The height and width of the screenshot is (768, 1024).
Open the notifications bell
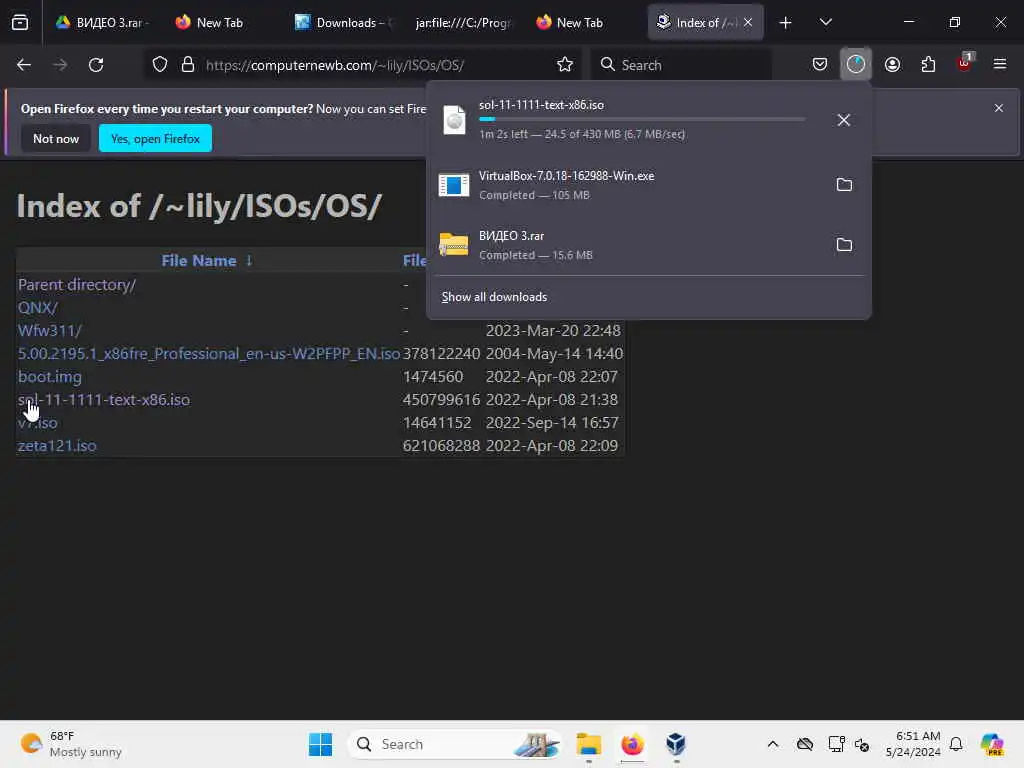click(956, 744)
